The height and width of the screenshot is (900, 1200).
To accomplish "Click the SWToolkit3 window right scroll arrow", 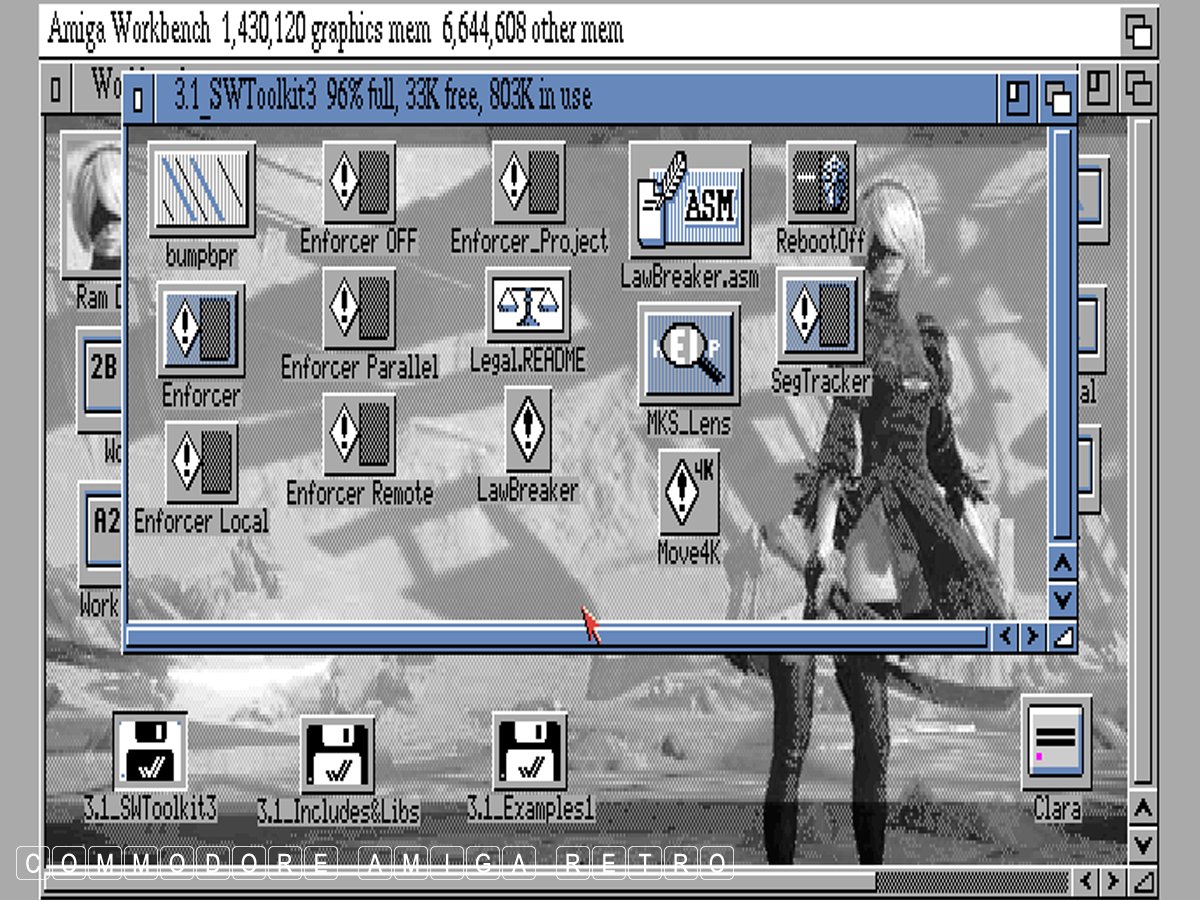I will pyautogui.click(x=1032, y=637).
